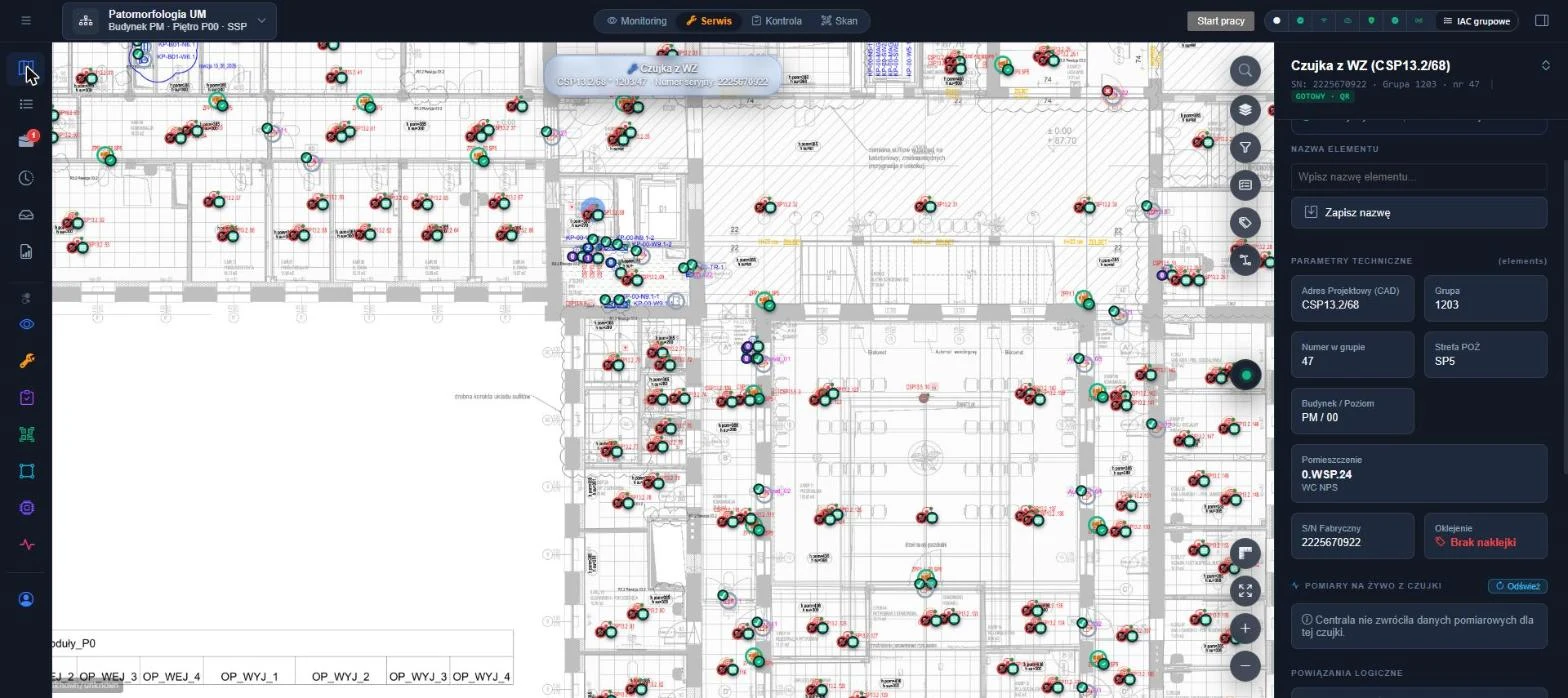Open the user profile account
Viewport: 1568px width, 698px height.
[26, 599]
